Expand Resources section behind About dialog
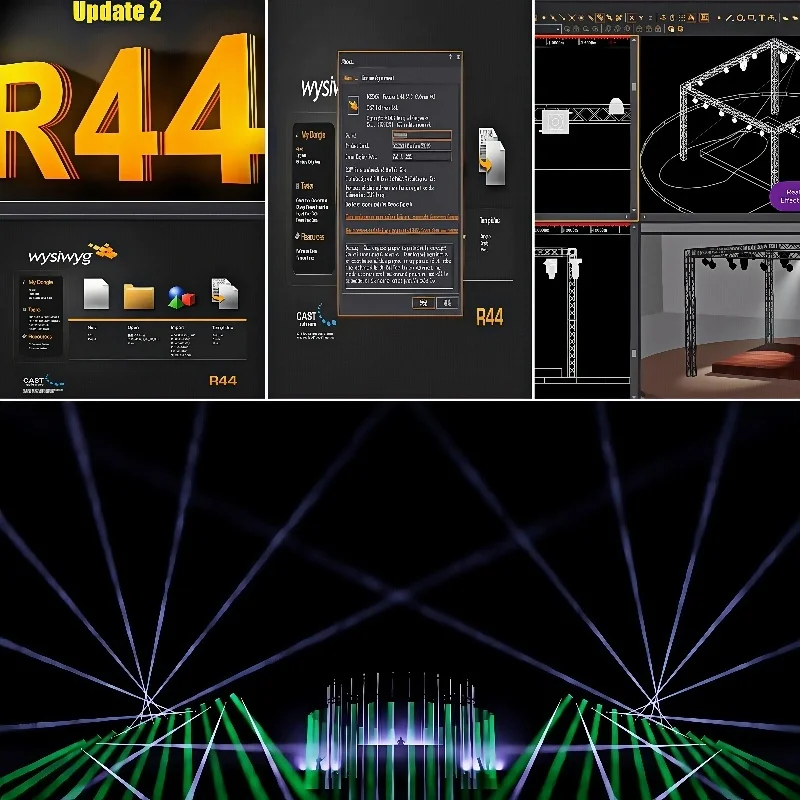The height and width of the screenshot is (800, 800). coord(310,237)
